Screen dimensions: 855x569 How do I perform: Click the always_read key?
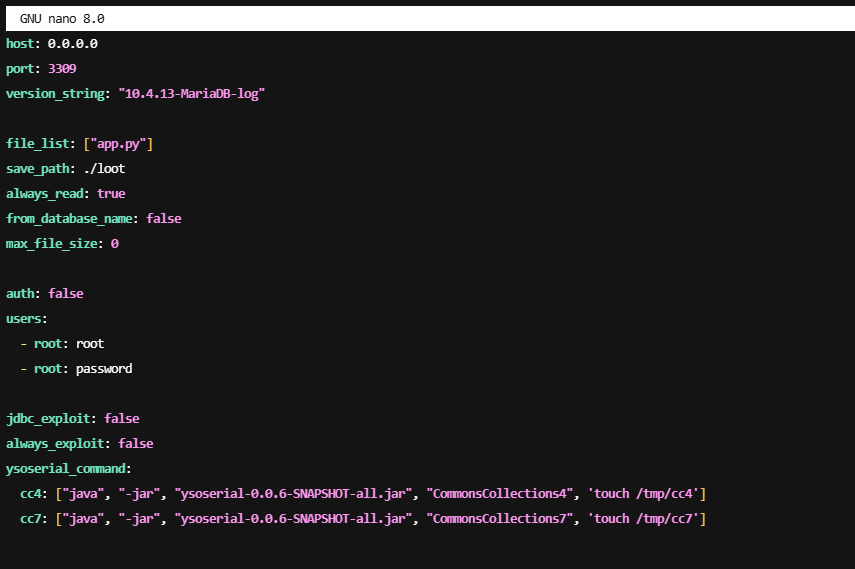45,194
